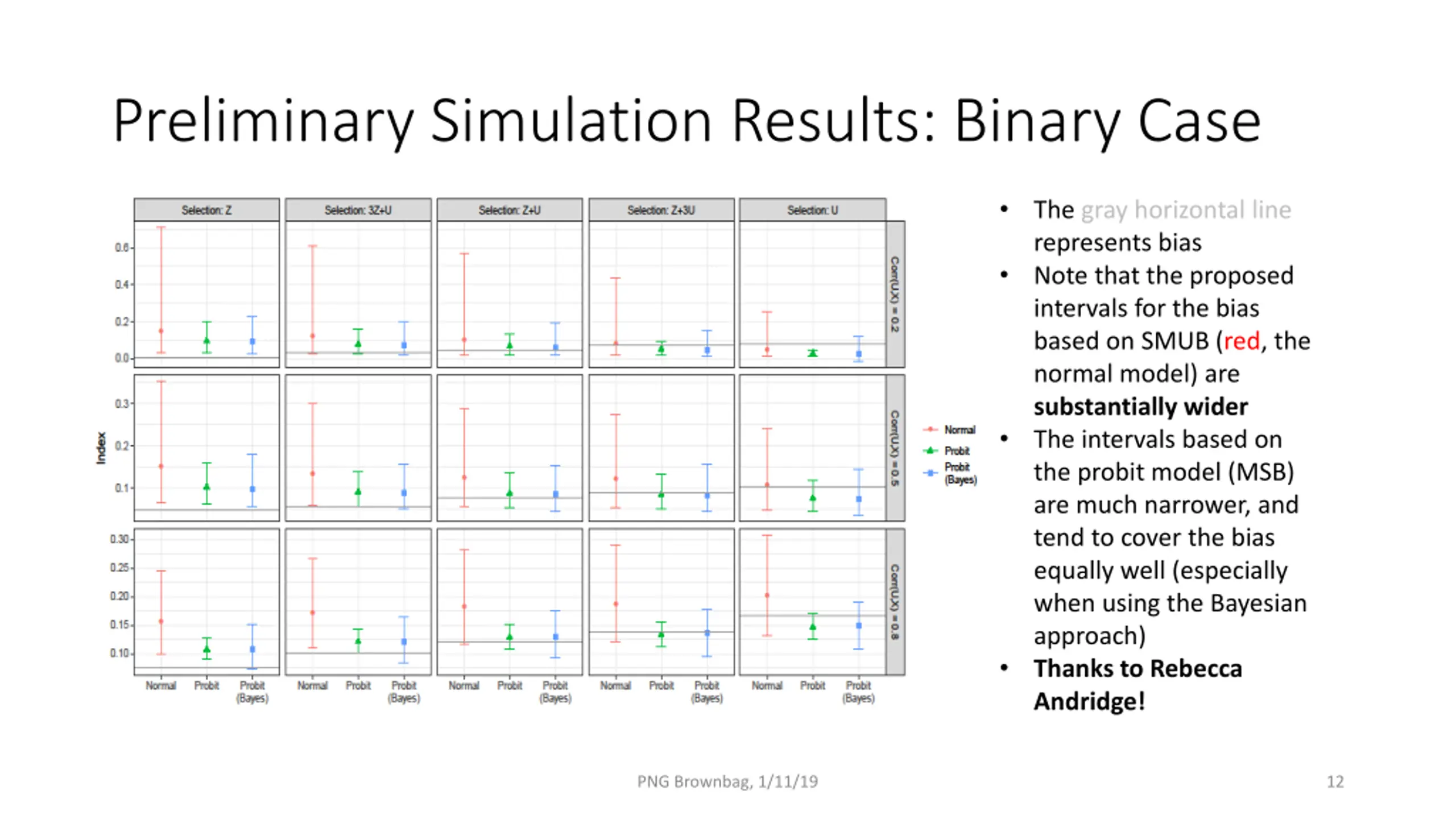Screen dimensions: 1456x819
Task: Select the 'Selection: 3Z+U' facet header
Action: (358, 210)
